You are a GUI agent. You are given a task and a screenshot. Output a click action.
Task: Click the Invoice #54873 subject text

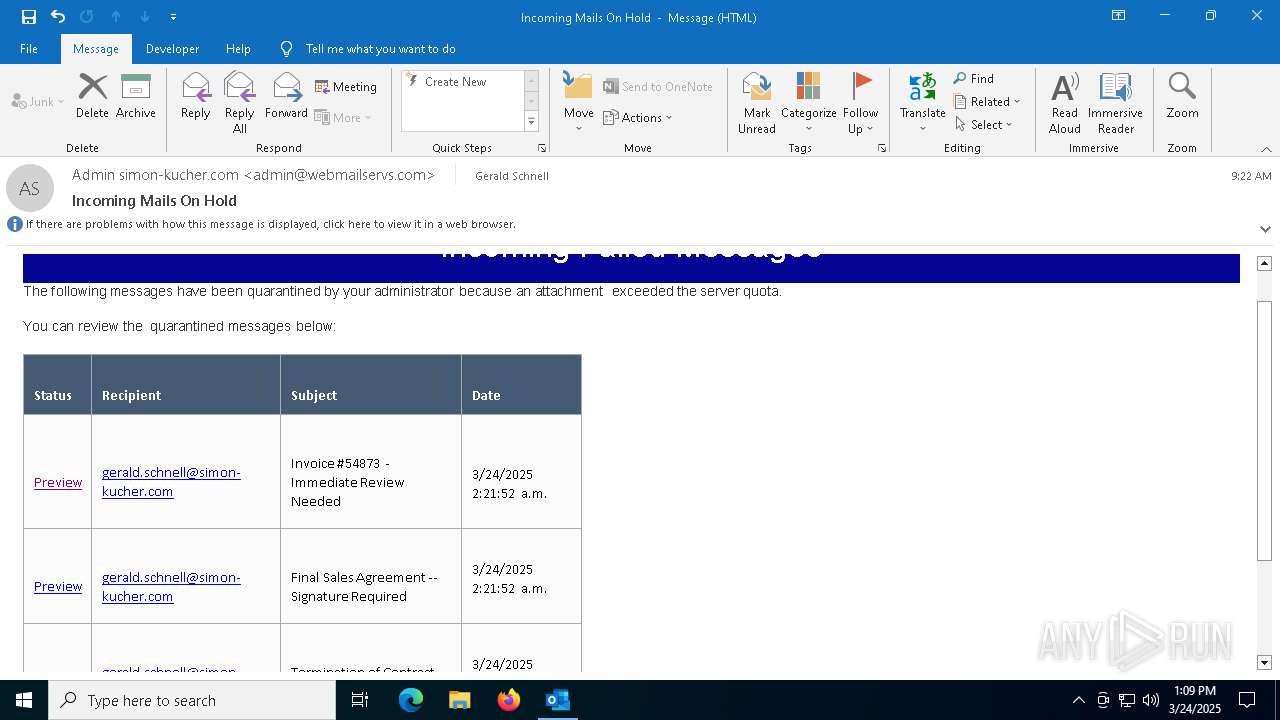348,482
